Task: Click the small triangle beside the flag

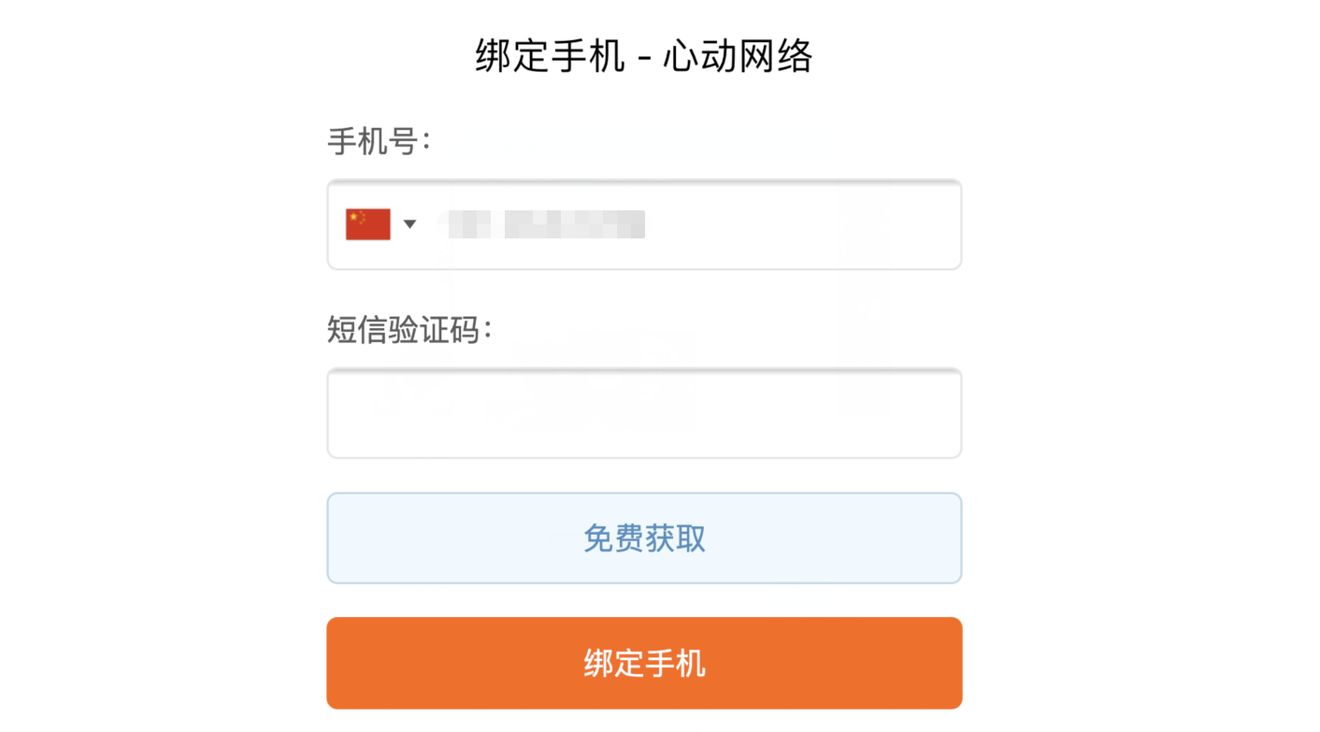Action: pos(409,224)
